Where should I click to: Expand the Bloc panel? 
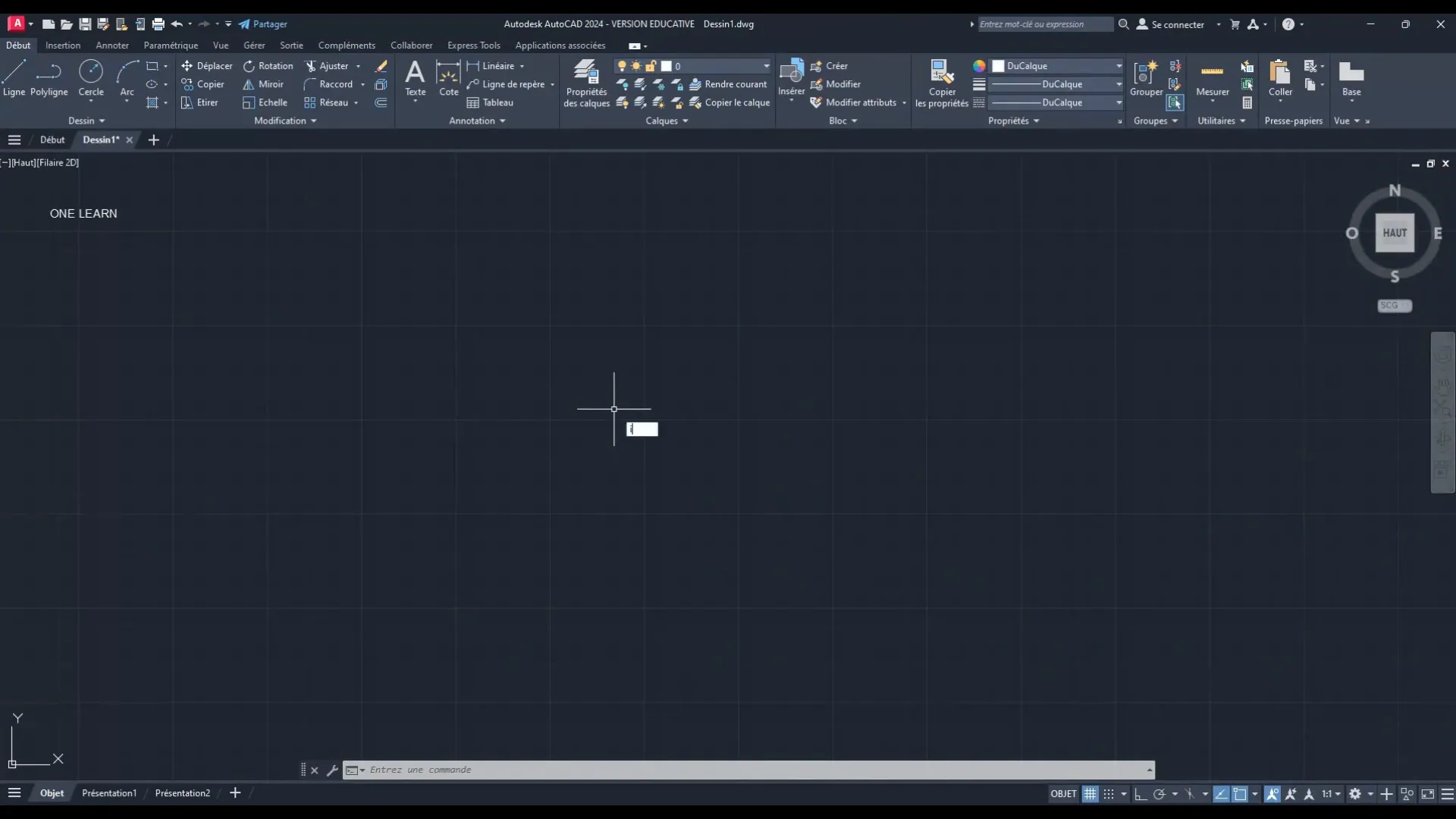point(843,121)
